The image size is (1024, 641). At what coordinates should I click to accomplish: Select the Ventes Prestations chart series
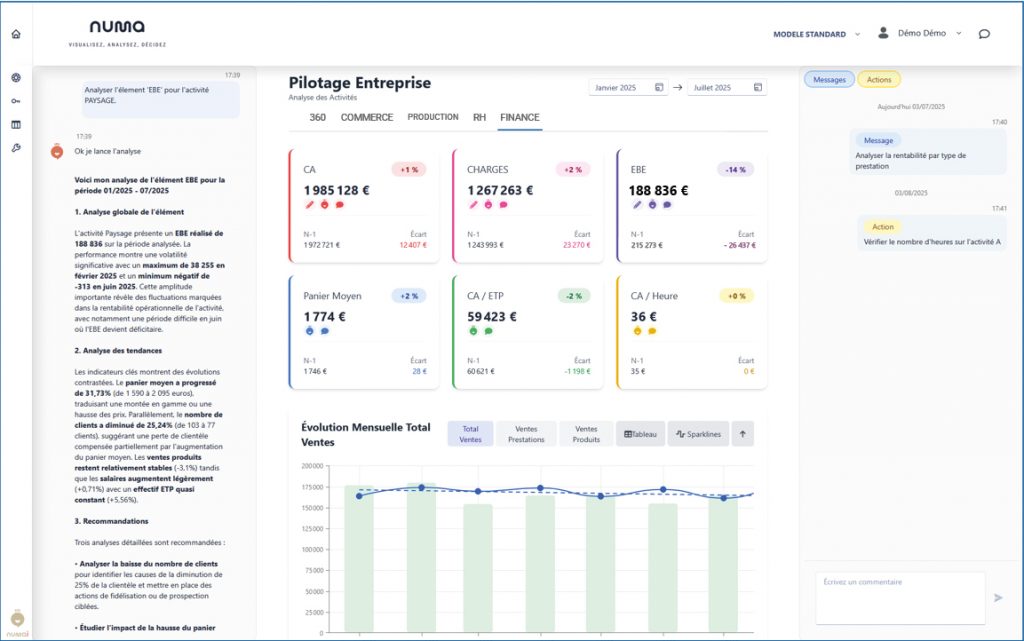(526, 434)
